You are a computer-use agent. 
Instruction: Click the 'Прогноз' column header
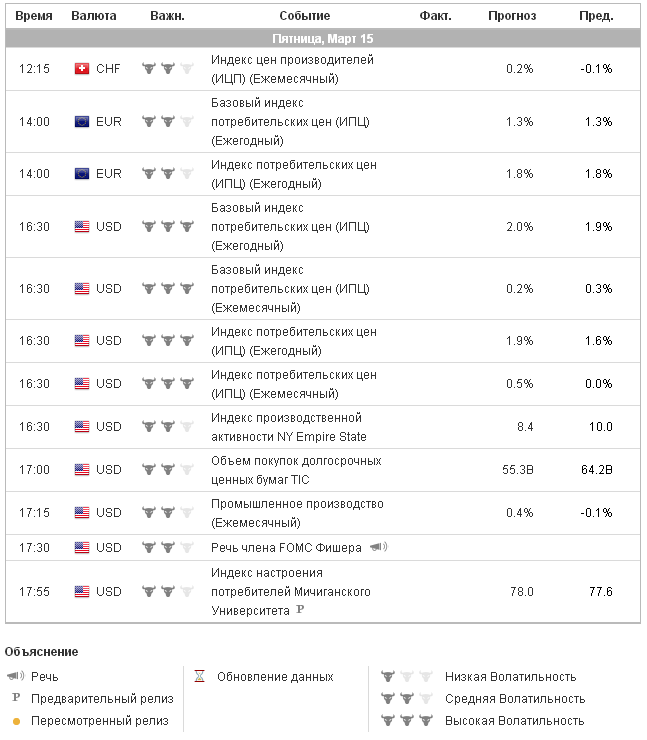512,16
